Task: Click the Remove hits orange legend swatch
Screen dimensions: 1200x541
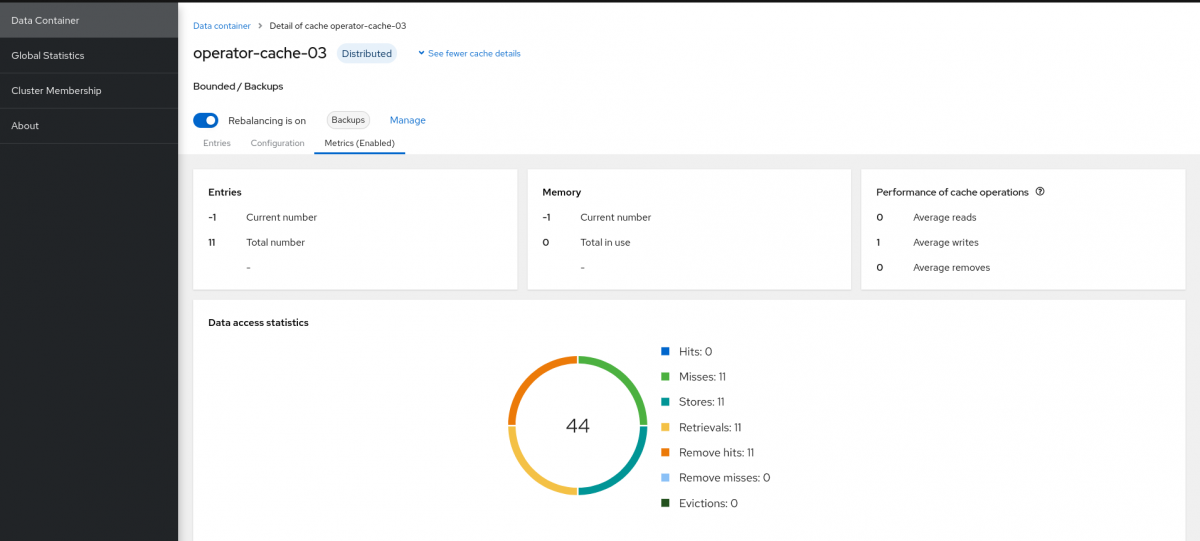Action: 665,452
